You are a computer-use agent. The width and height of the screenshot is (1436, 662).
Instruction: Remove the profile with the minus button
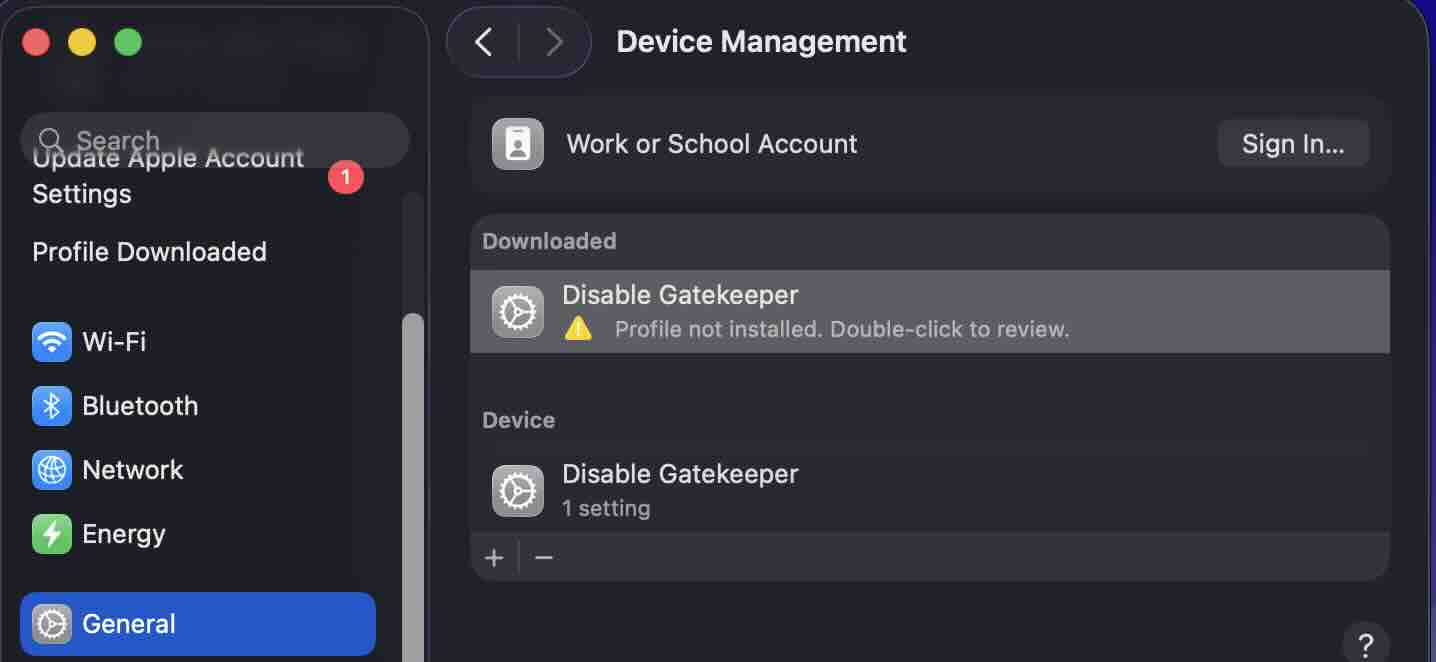coord(544,557)
